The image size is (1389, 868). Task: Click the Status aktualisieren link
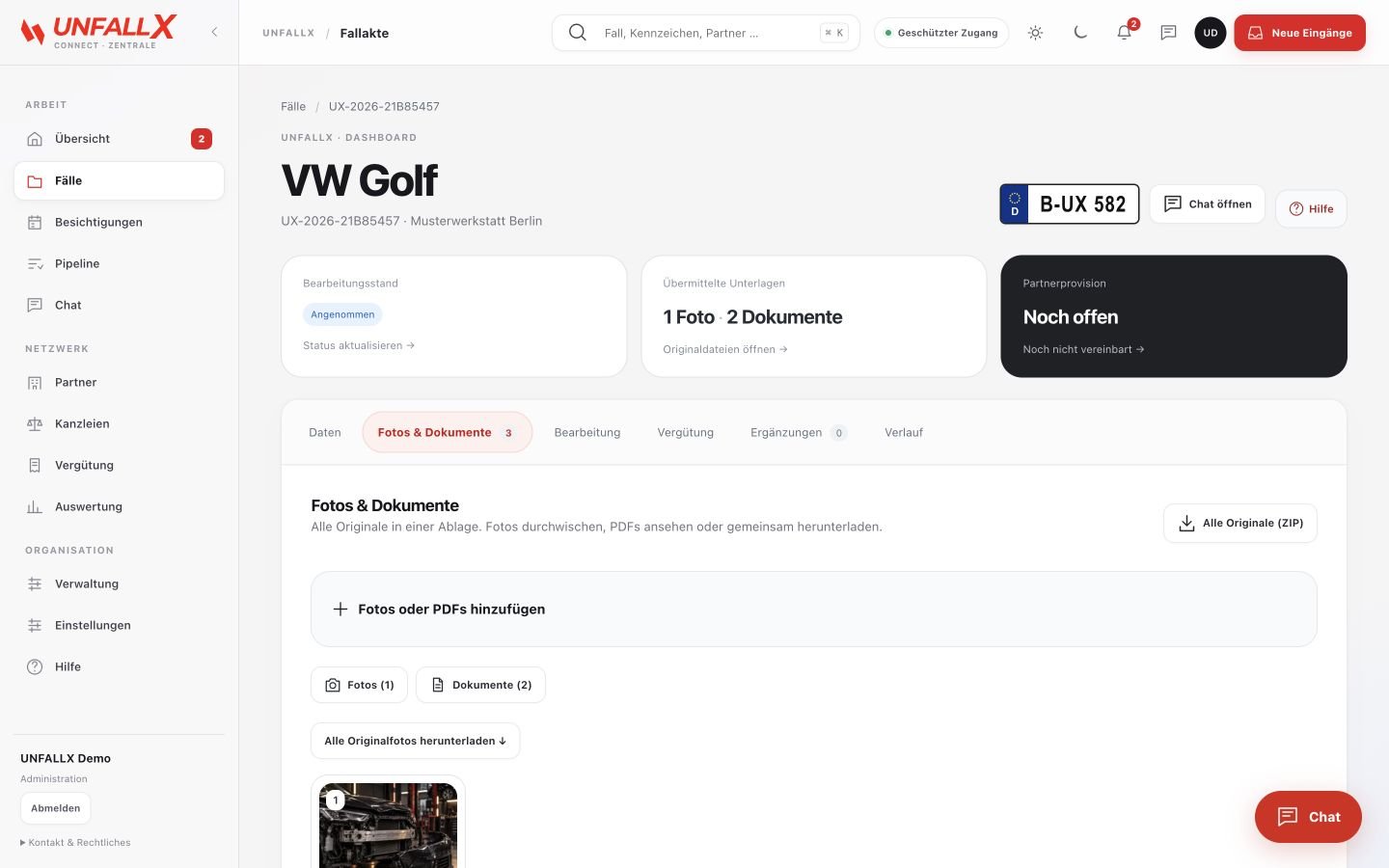(359, 345)
